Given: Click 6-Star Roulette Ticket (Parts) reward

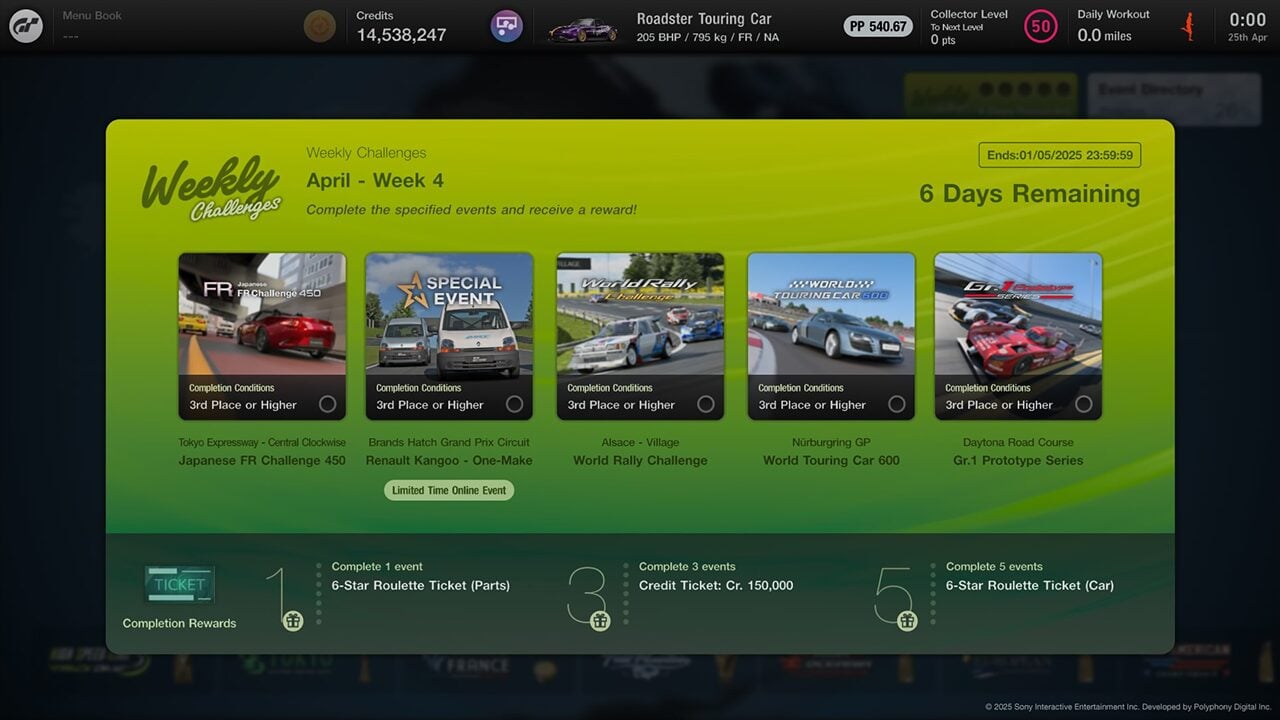Looking at the screenshot, I should click(421, 585).
